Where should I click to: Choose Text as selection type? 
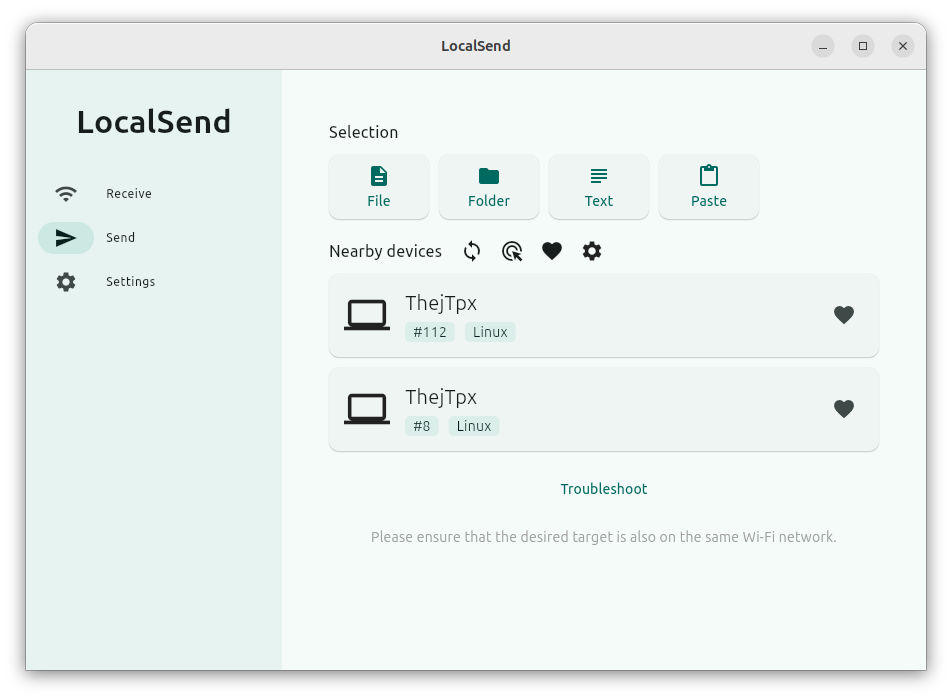coord(599,186)
